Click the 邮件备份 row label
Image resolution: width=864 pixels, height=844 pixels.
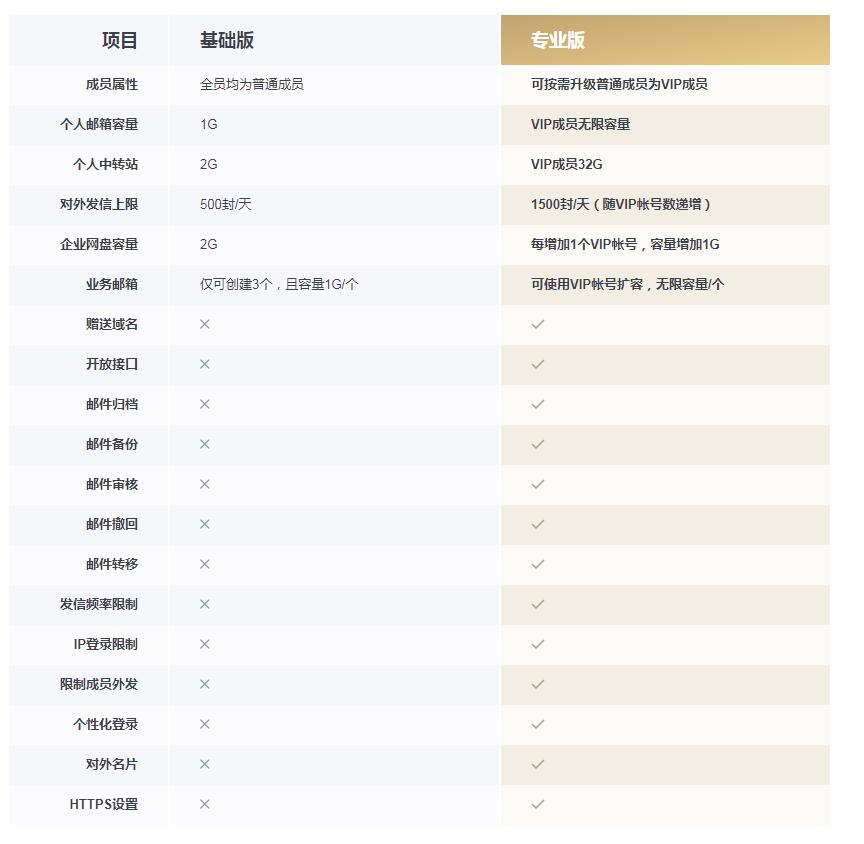(x=112, y=444)
